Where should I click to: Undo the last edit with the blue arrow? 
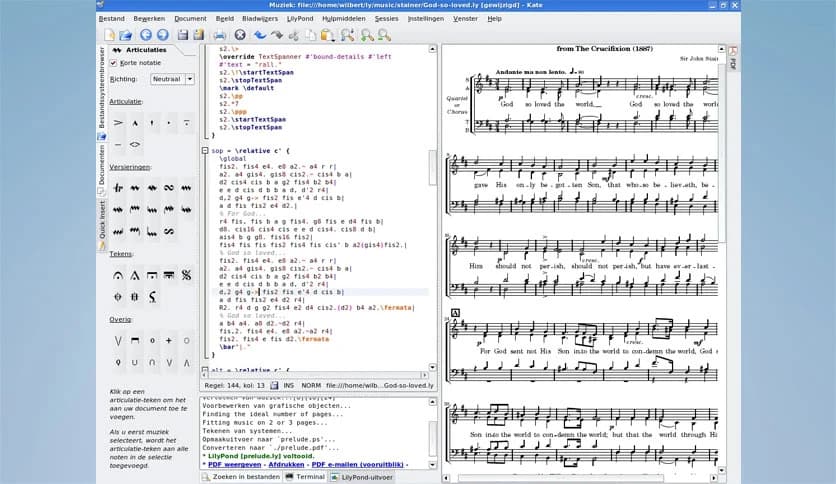260,35
